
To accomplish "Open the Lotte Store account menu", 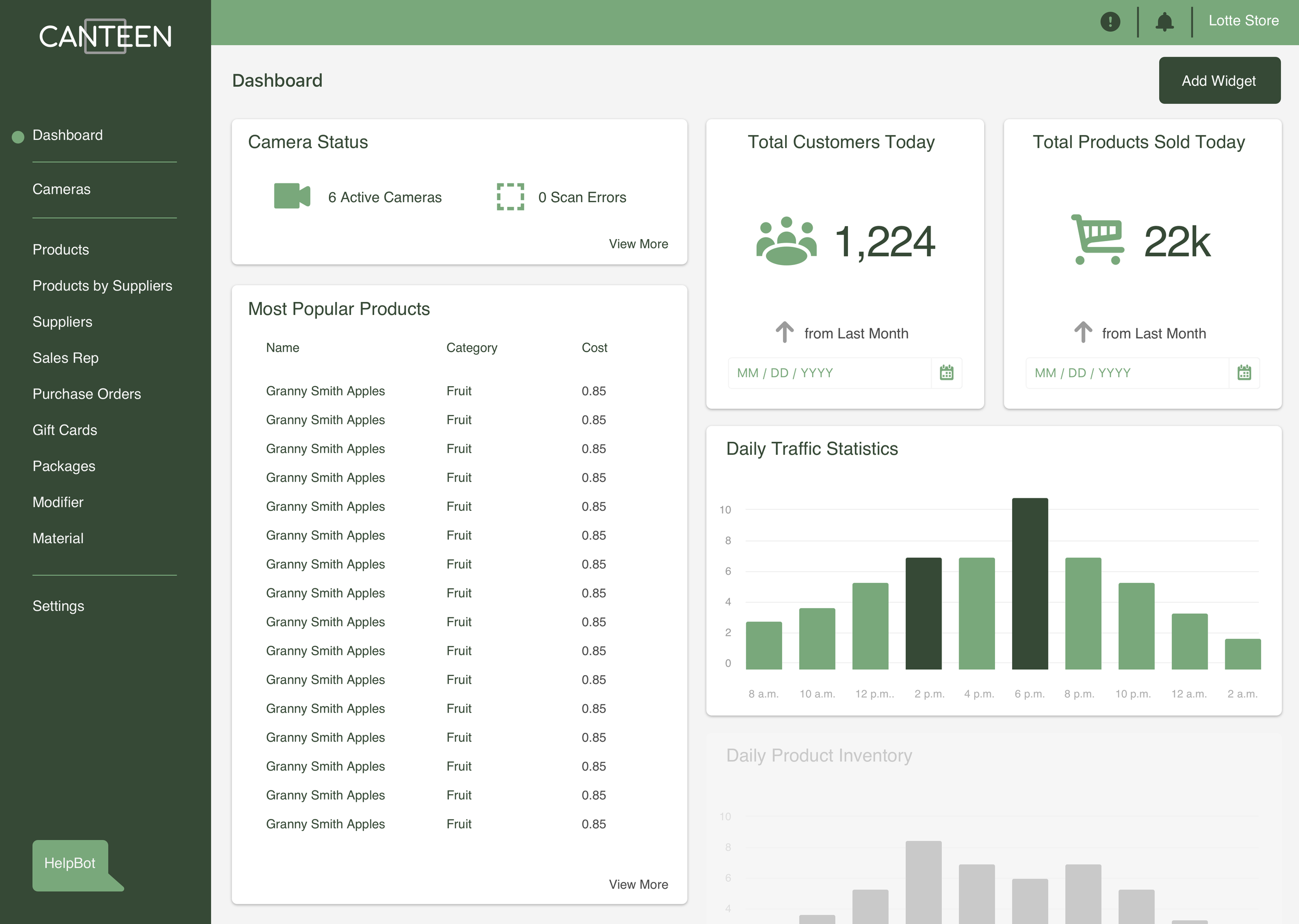I will pos(1243,21).
